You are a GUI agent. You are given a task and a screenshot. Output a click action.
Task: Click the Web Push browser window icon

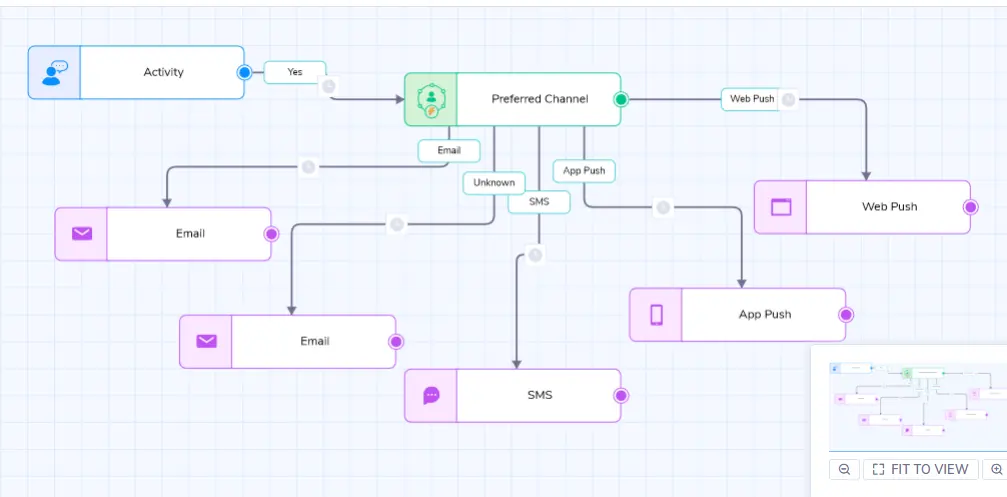[x=781, y=207]
